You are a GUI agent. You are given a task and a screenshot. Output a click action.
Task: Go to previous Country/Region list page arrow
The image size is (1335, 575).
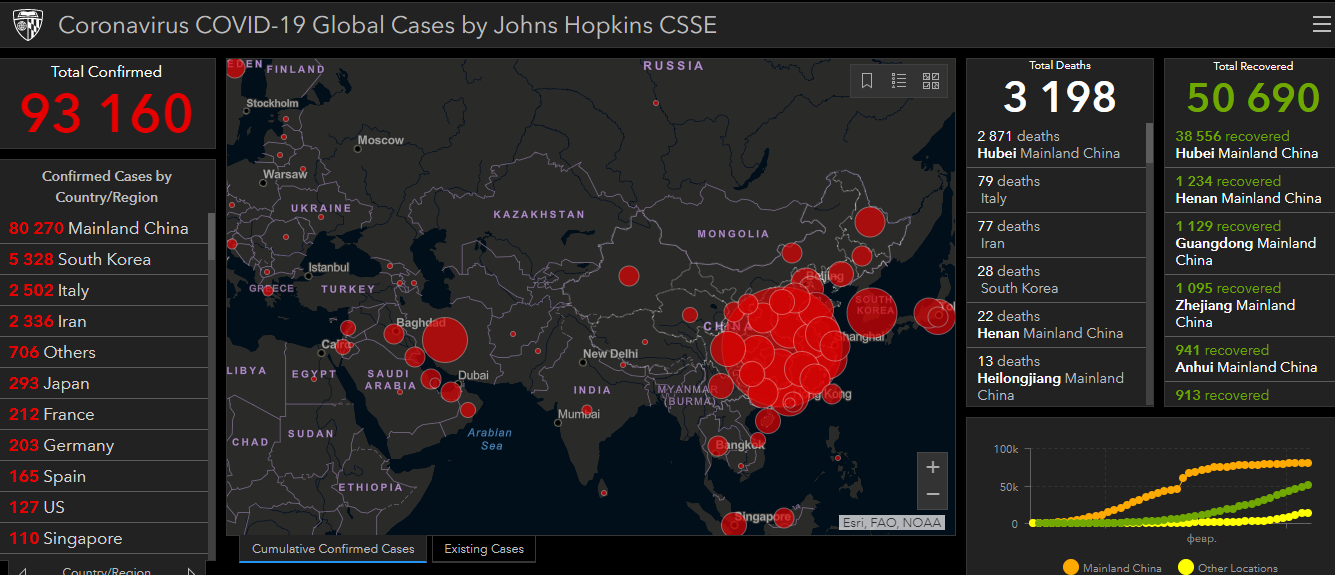pyautogui.click(x=22, y=572)
